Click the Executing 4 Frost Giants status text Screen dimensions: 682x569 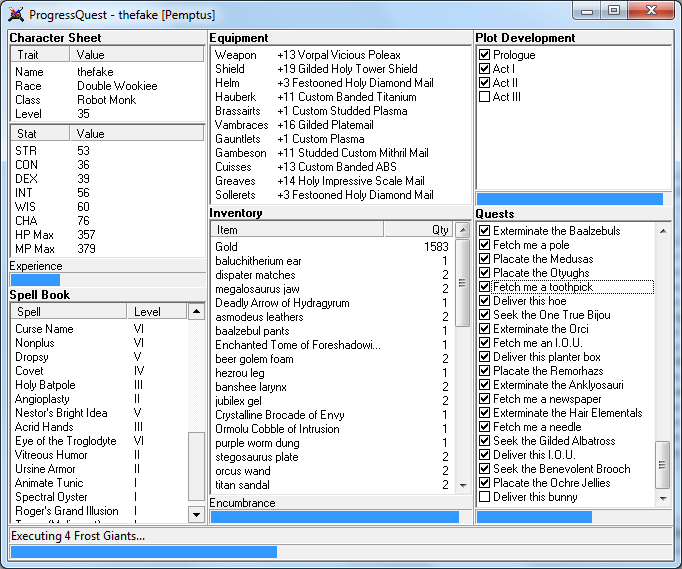pyautogui.click(x=78, y=536)
